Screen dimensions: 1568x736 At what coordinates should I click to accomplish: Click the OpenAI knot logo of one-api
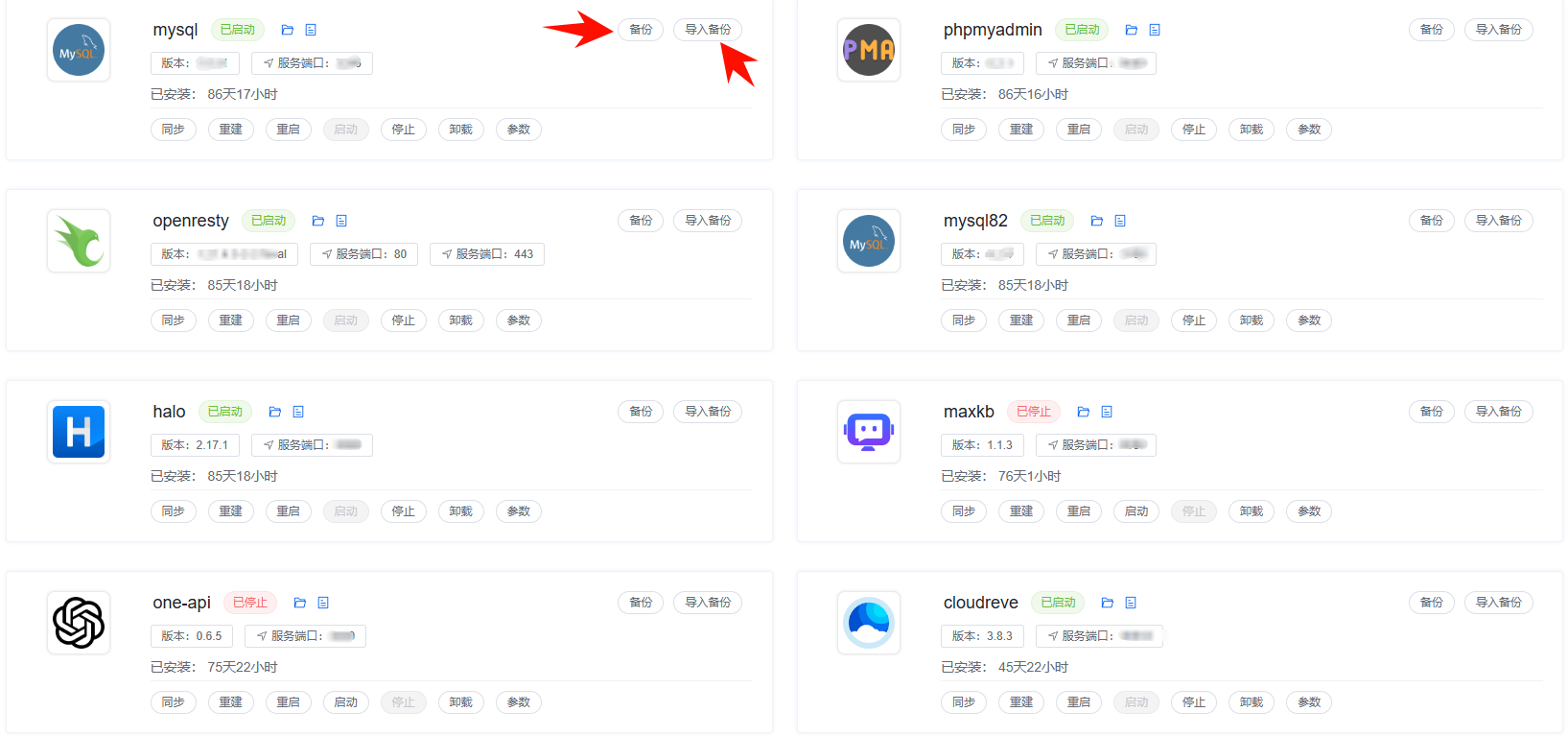pos(79,623)
